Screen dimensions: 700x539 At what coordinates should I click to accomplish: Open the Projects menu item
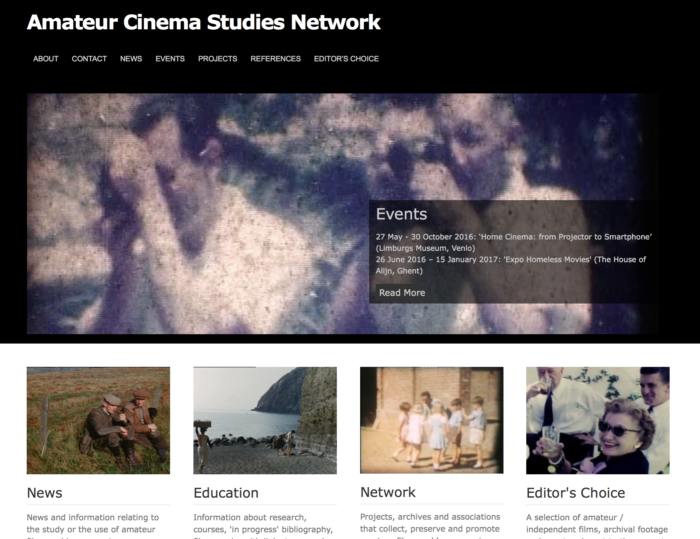coord(217,59)
